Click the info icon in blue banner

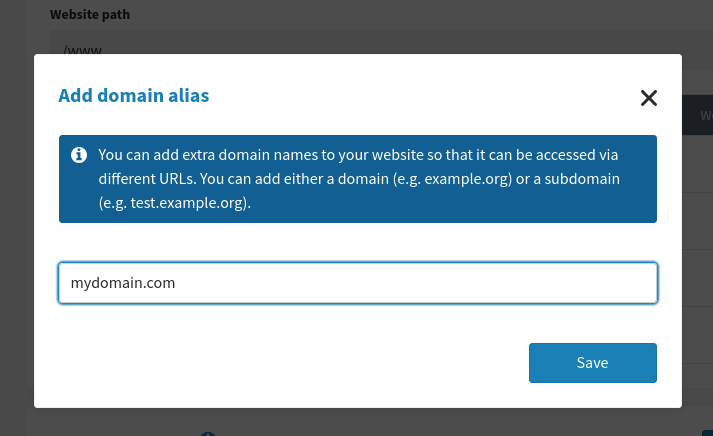[x=78, y=156]
